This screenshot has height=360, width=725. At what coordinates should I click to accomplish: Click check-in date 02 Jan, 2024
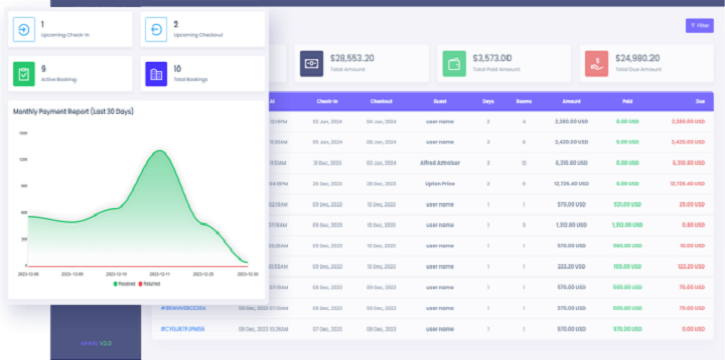point(327,122)
